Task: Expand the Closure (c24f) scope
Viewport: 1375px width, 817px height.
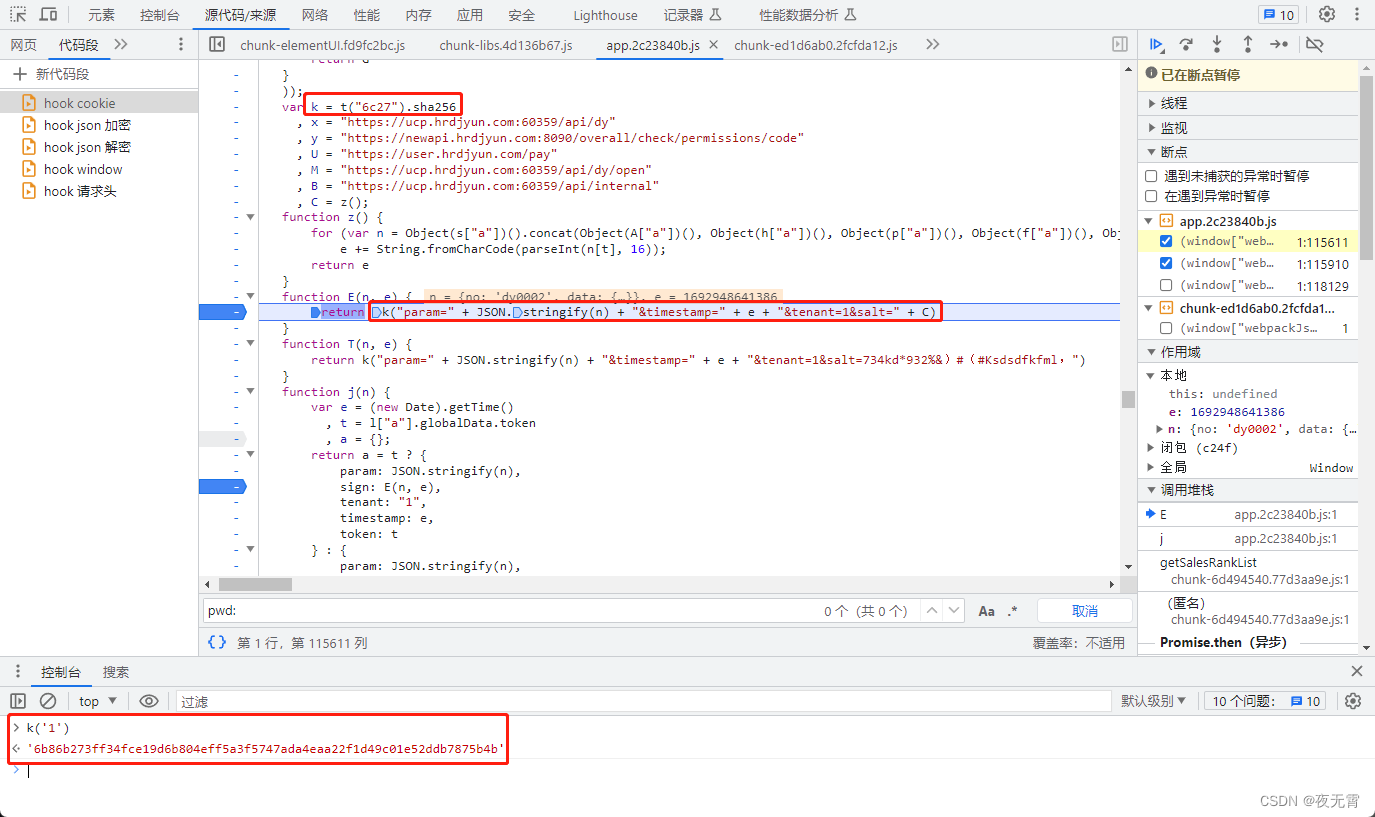Action: (1152, 448)
